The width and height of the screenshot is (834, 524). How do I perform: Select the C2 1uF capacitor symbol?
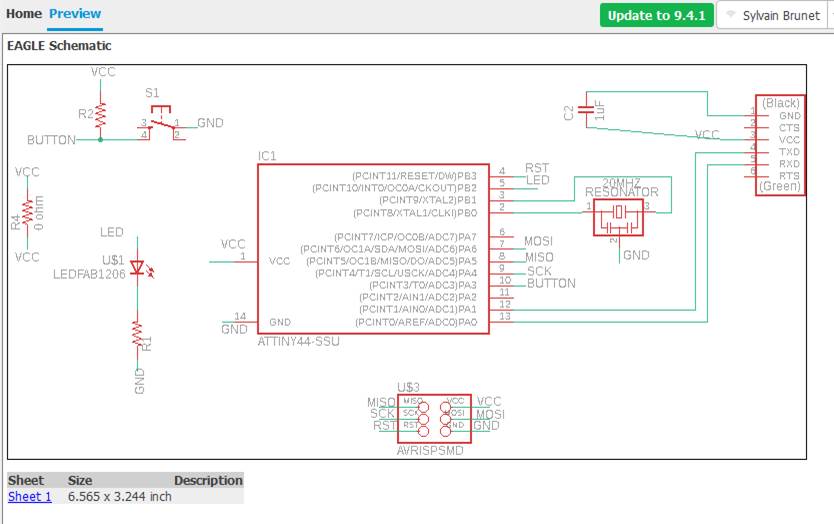pyautogui.click(x=586, y=110)
